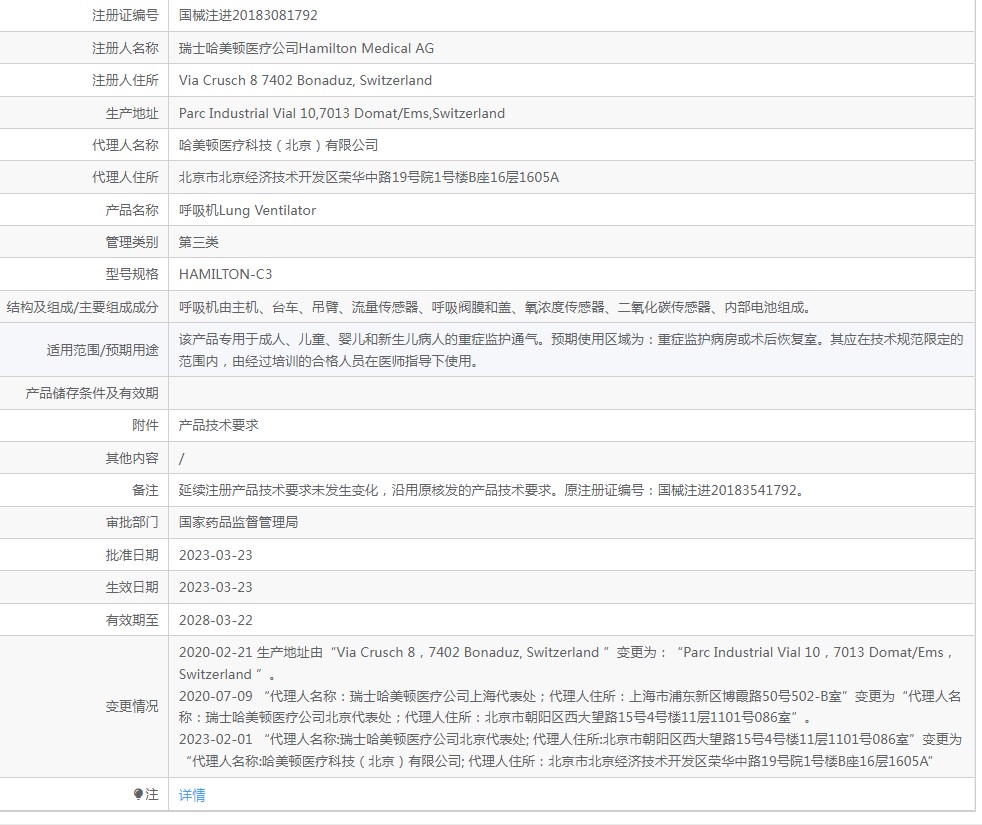Click the bulb icon beside 注
This screenshot has width=982, height=825.
click(x=138, y=794)
